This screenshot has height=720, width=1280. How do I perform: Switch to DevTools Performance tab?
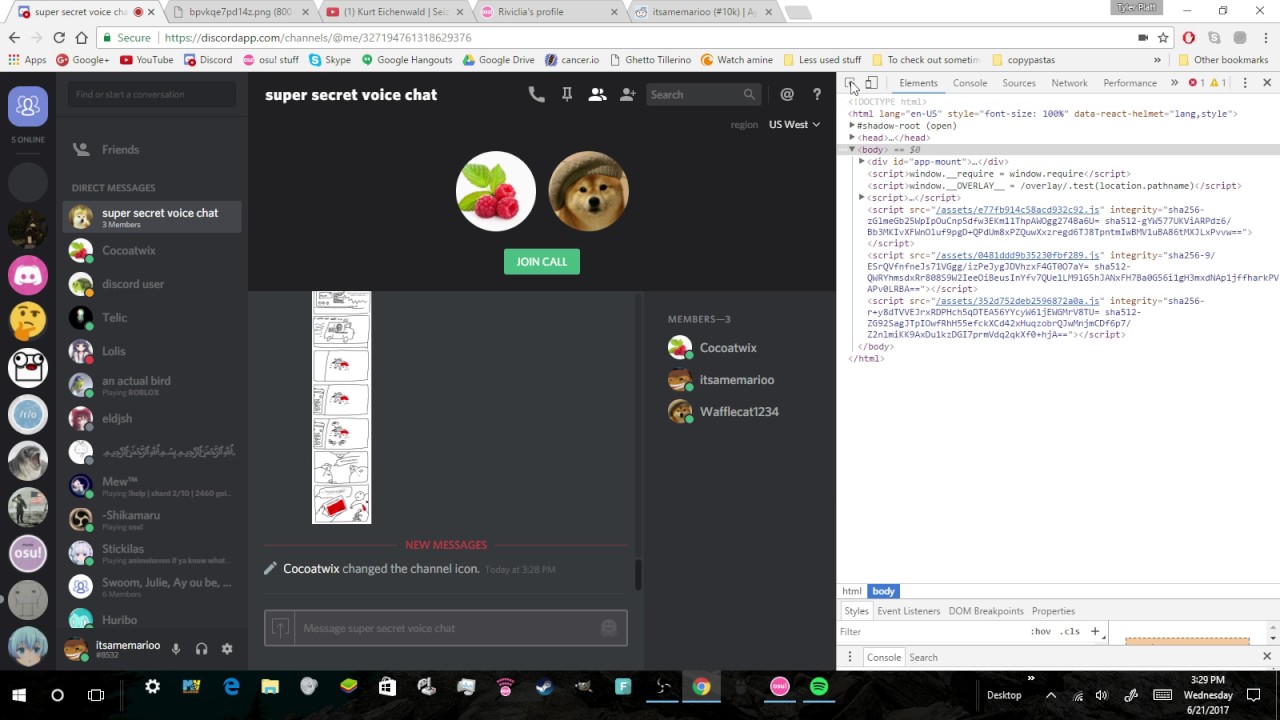point(1129,83)
